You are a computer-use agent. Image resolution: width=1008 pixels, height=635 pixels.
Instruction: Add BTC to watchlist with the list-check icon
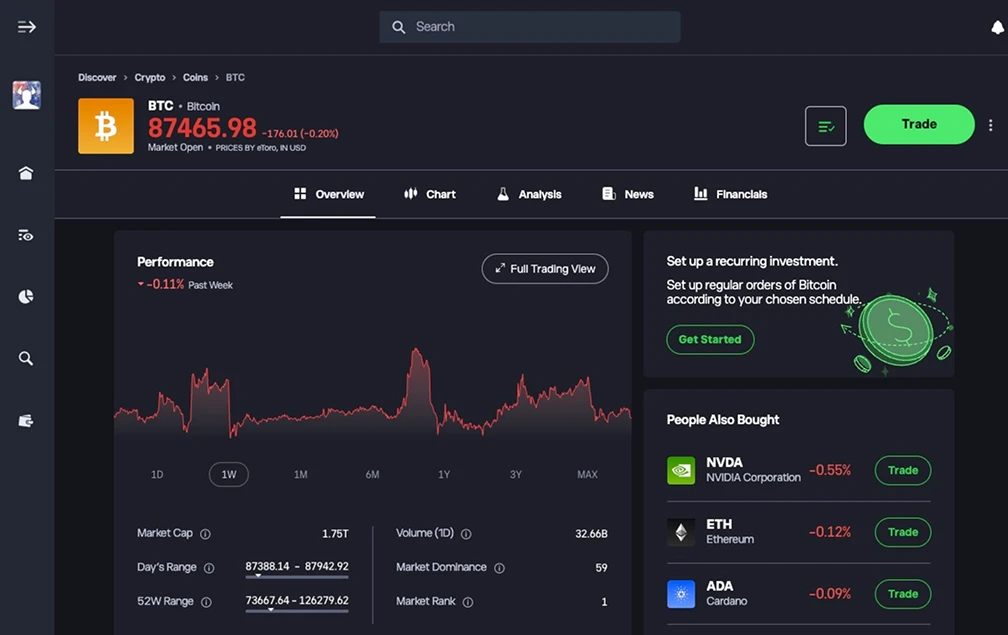pos(825,124)
